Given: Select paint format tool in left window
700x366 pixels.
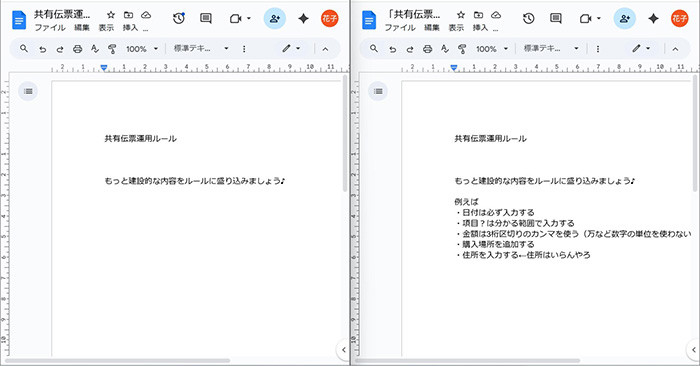Looking at the screenshot, I should pos(112,49).
